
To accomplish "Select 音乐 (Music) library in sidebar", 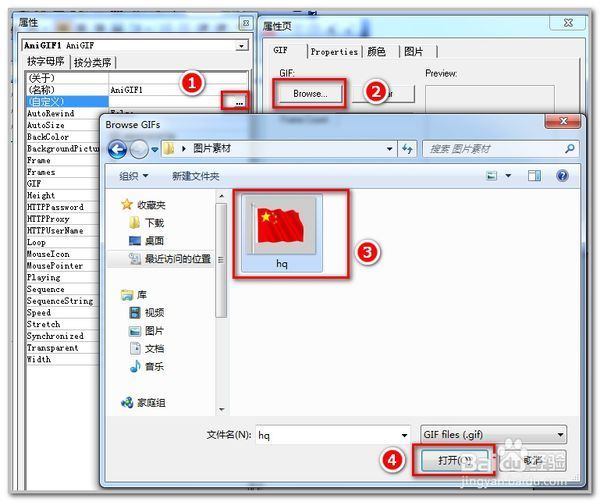I will coord(154,366).
